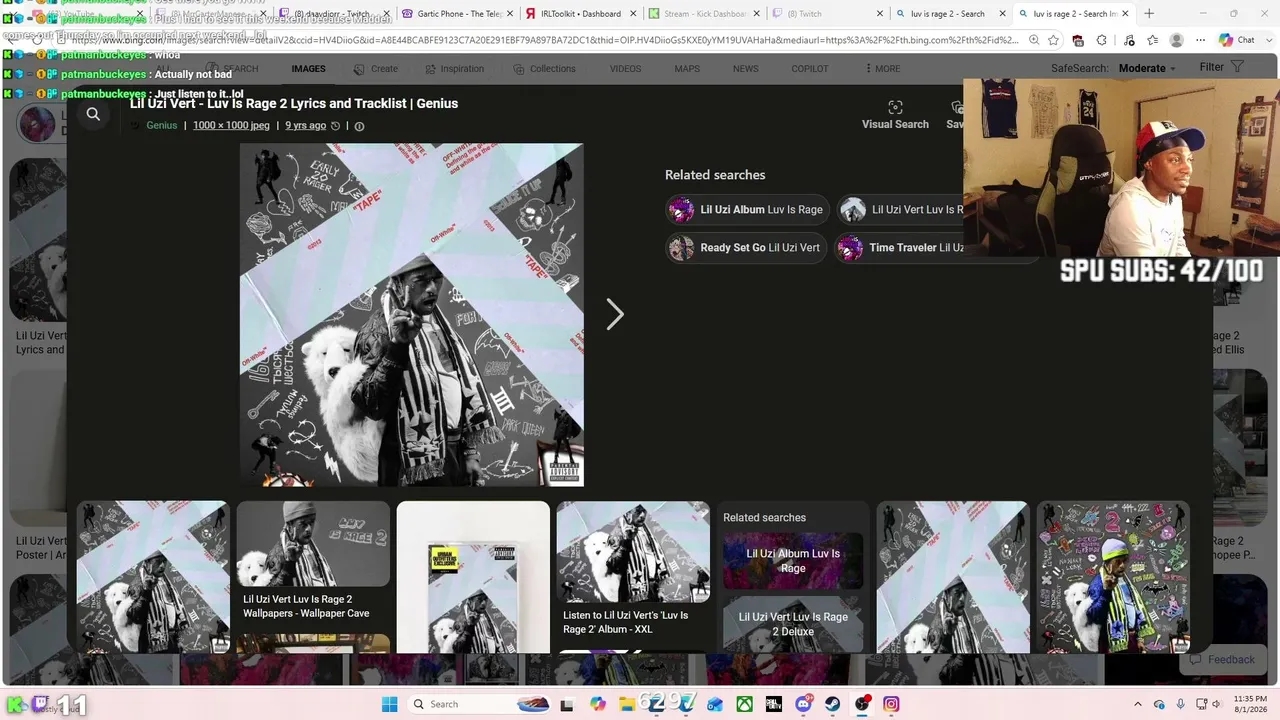
Task: Switch to the VIDEOS tab
Action: 625,69
